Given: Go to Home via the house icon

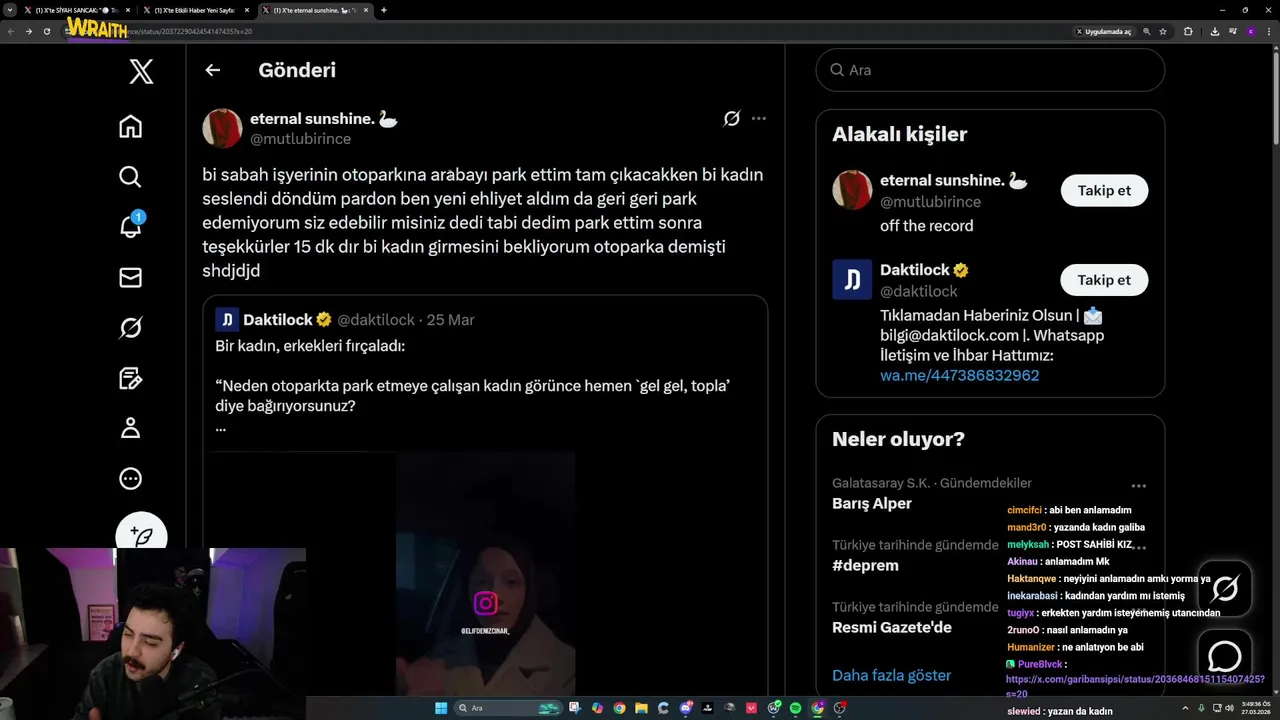Looking at the screenshot, I should [x=130, y=126].
